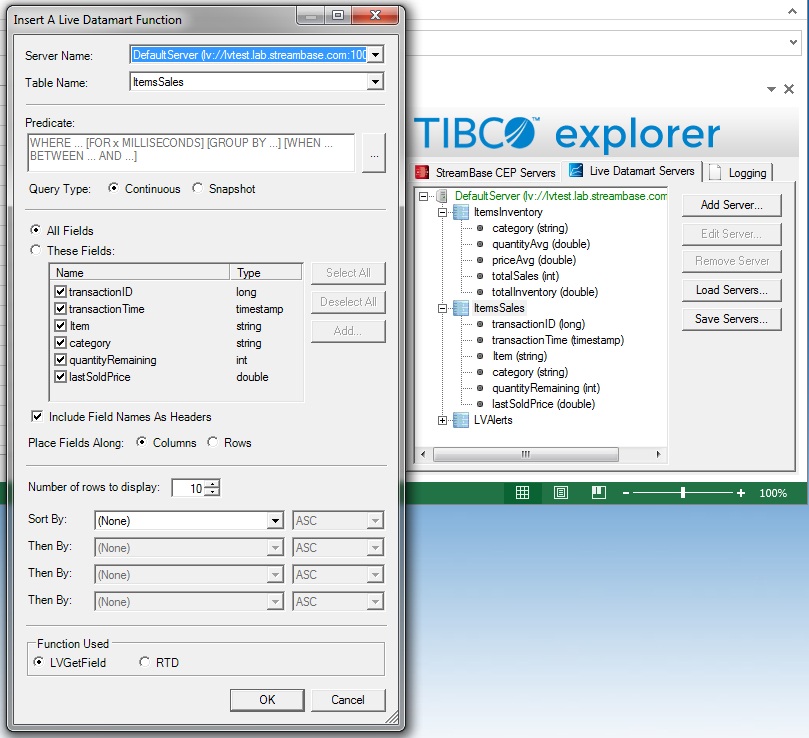Viewport: 809px width, 738px height.
Task: Uncheck the transactionID field checkbox
Action: [x=61, y=292]
